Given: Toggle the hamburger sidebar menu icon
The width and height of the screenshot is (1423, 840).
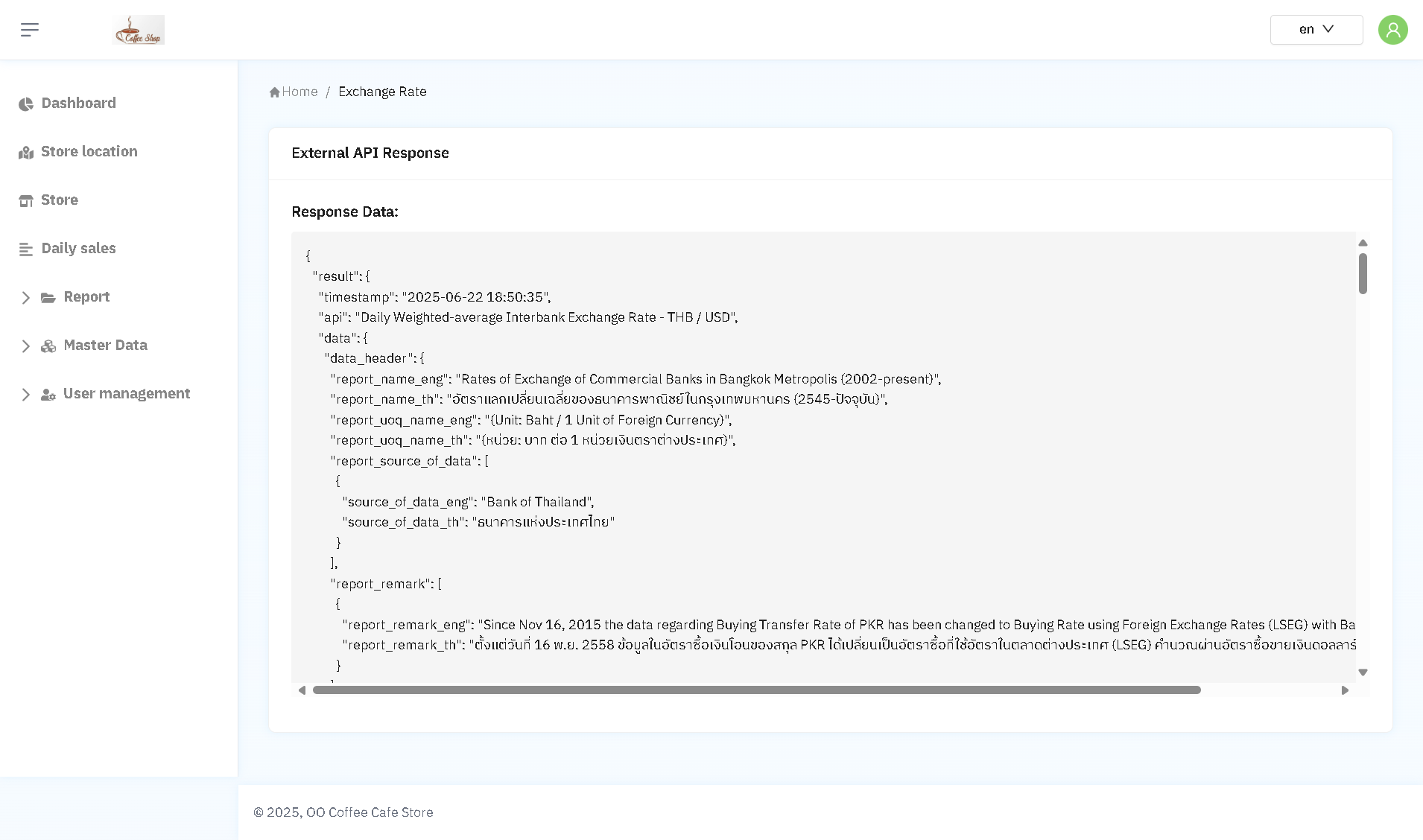Looking at the screenshot, I should click(30, 30).
